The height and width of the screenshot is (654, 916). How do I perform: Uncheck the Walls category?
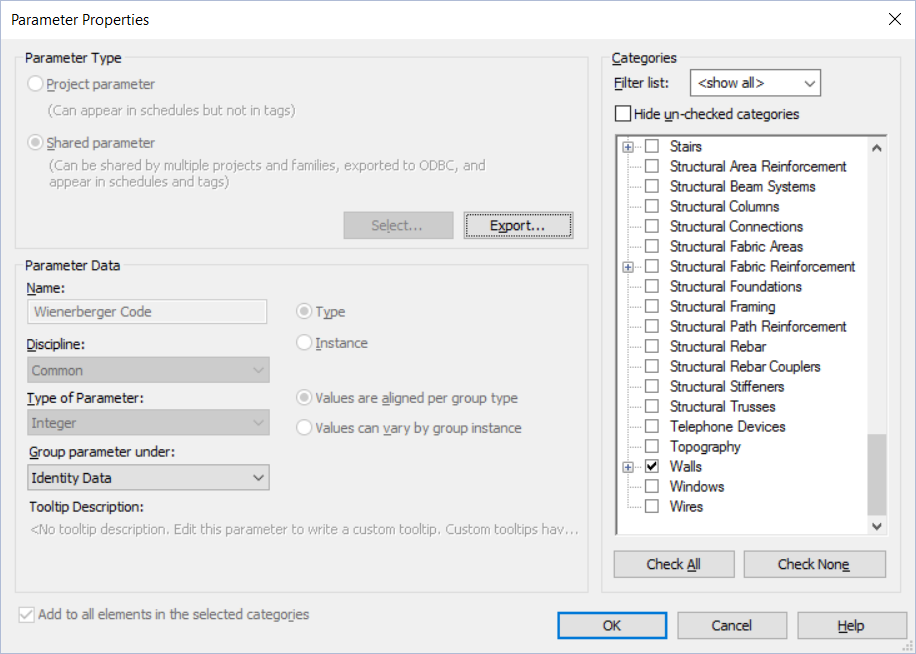pos(651,466)
